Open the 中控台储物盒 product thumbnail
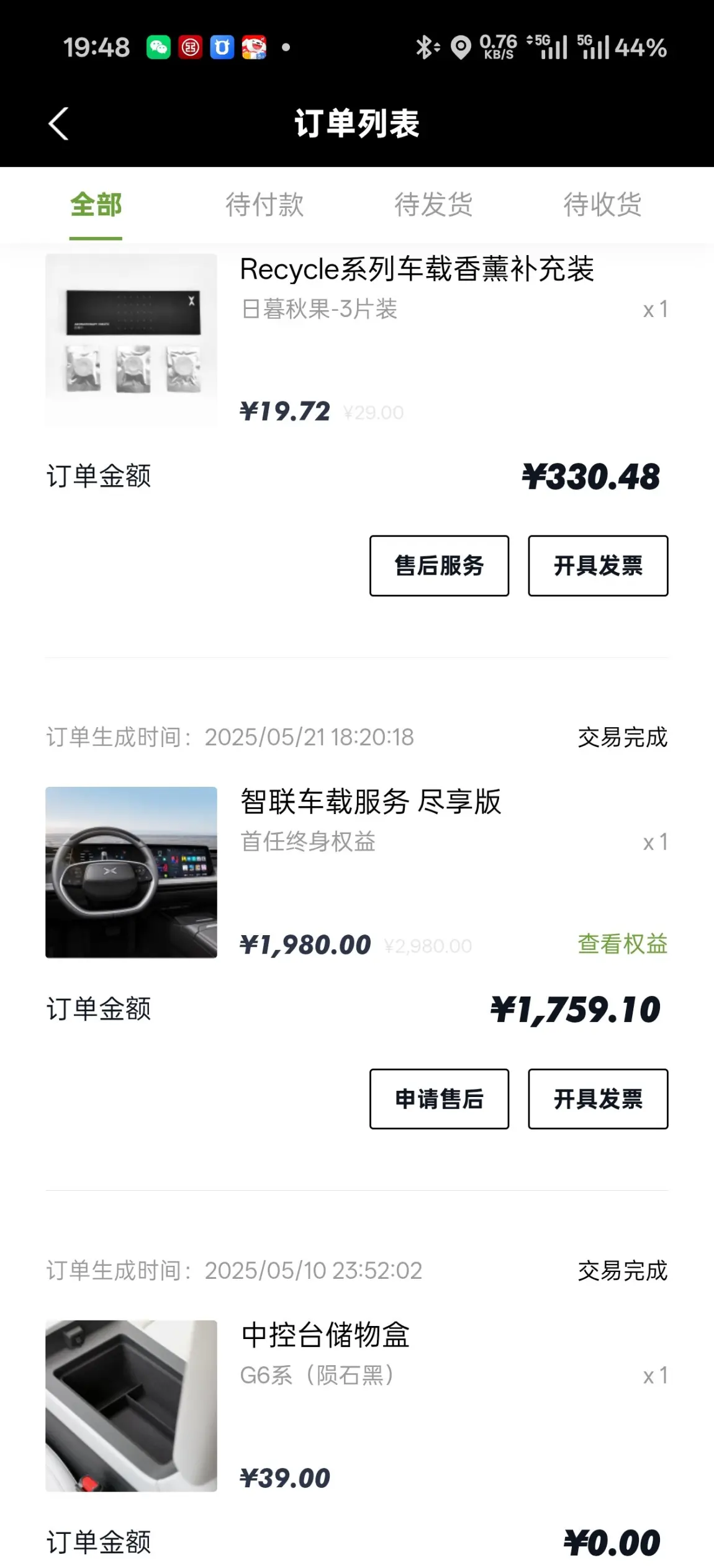 click(131, 1405)
